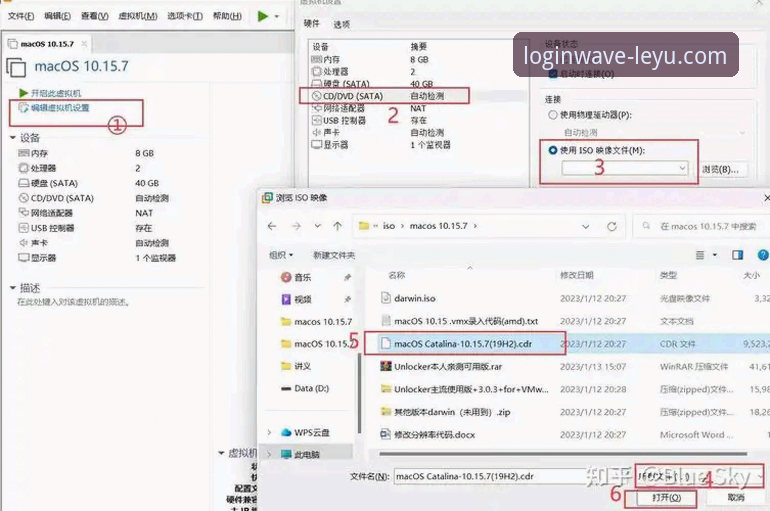Image resolution: width=770 pixels, height=511 pixels.
Task: Open 视频 in navigation pane
Action: click(302, 299)
